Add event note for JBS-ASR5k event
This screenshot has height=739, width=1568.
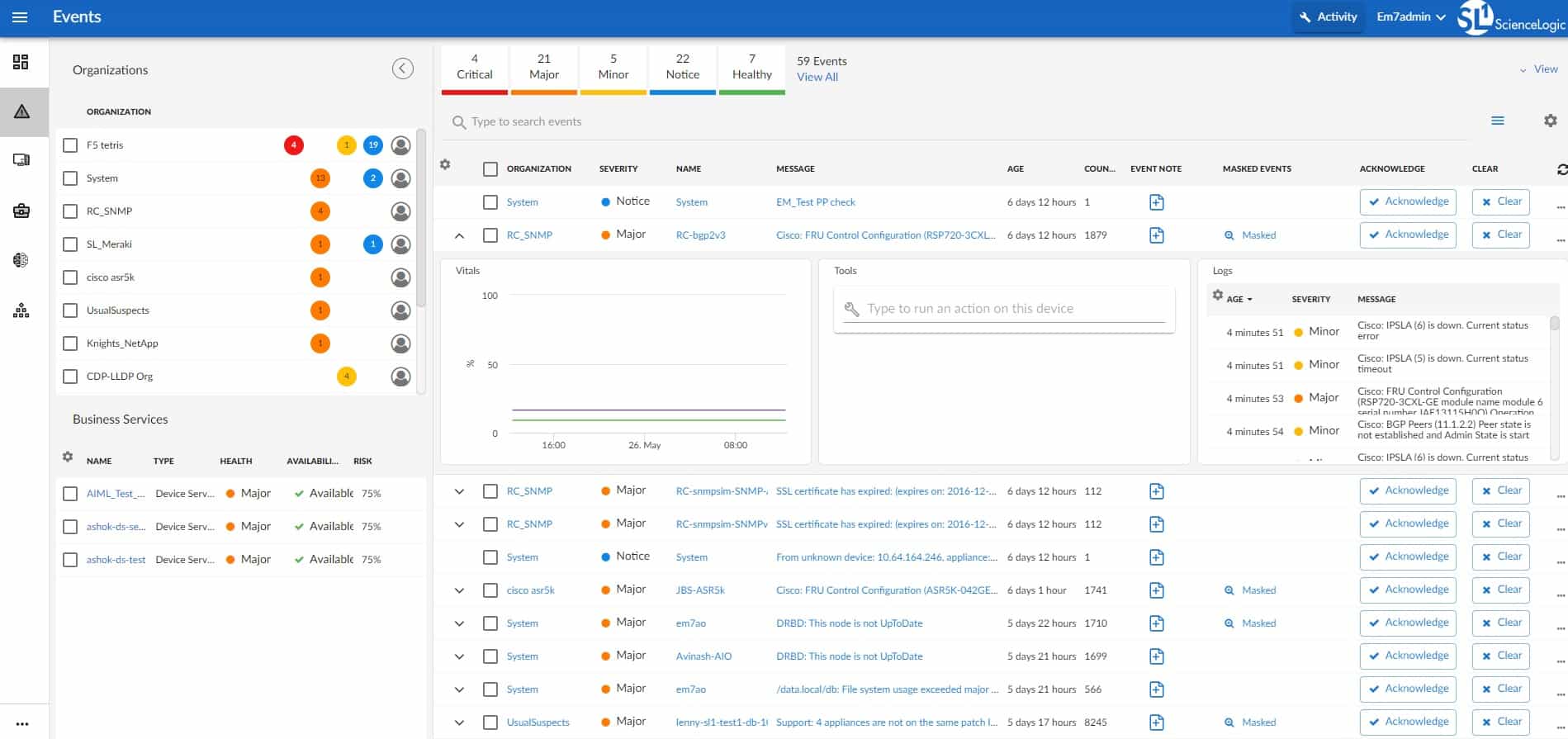[1157, 590]
